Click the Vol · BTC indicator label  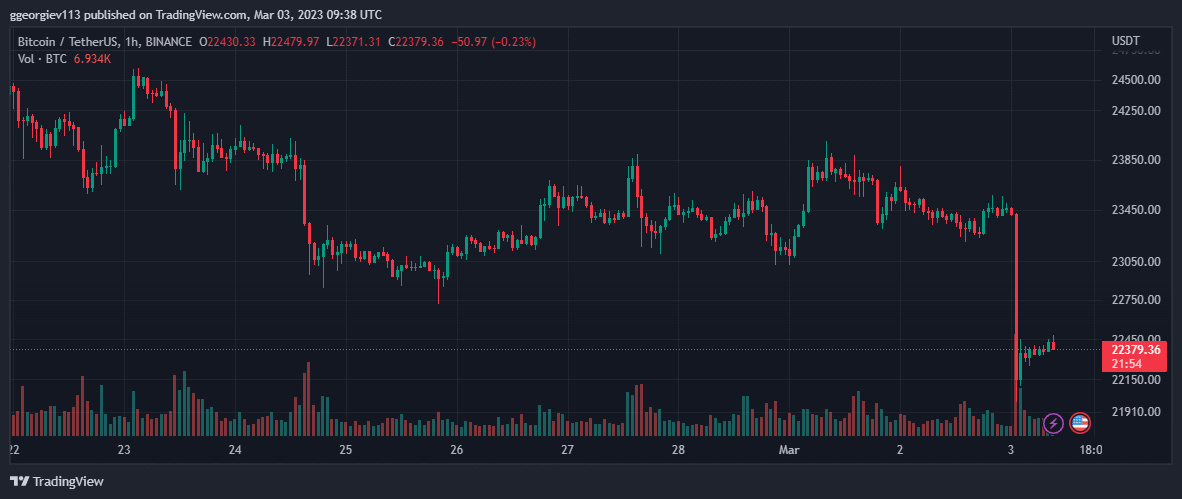click(42, 58)
